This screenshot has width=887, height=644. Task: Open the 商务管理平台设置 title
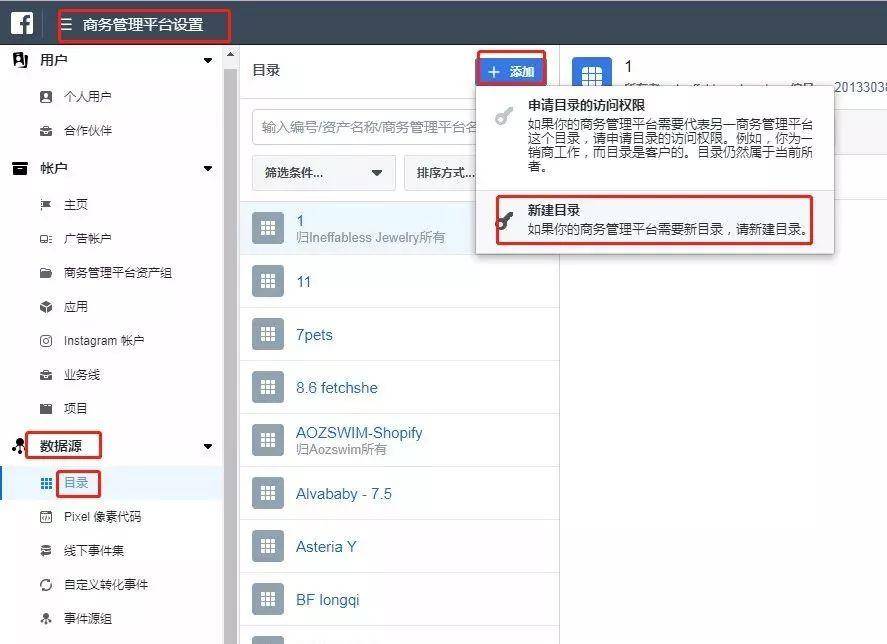[143, 25]
